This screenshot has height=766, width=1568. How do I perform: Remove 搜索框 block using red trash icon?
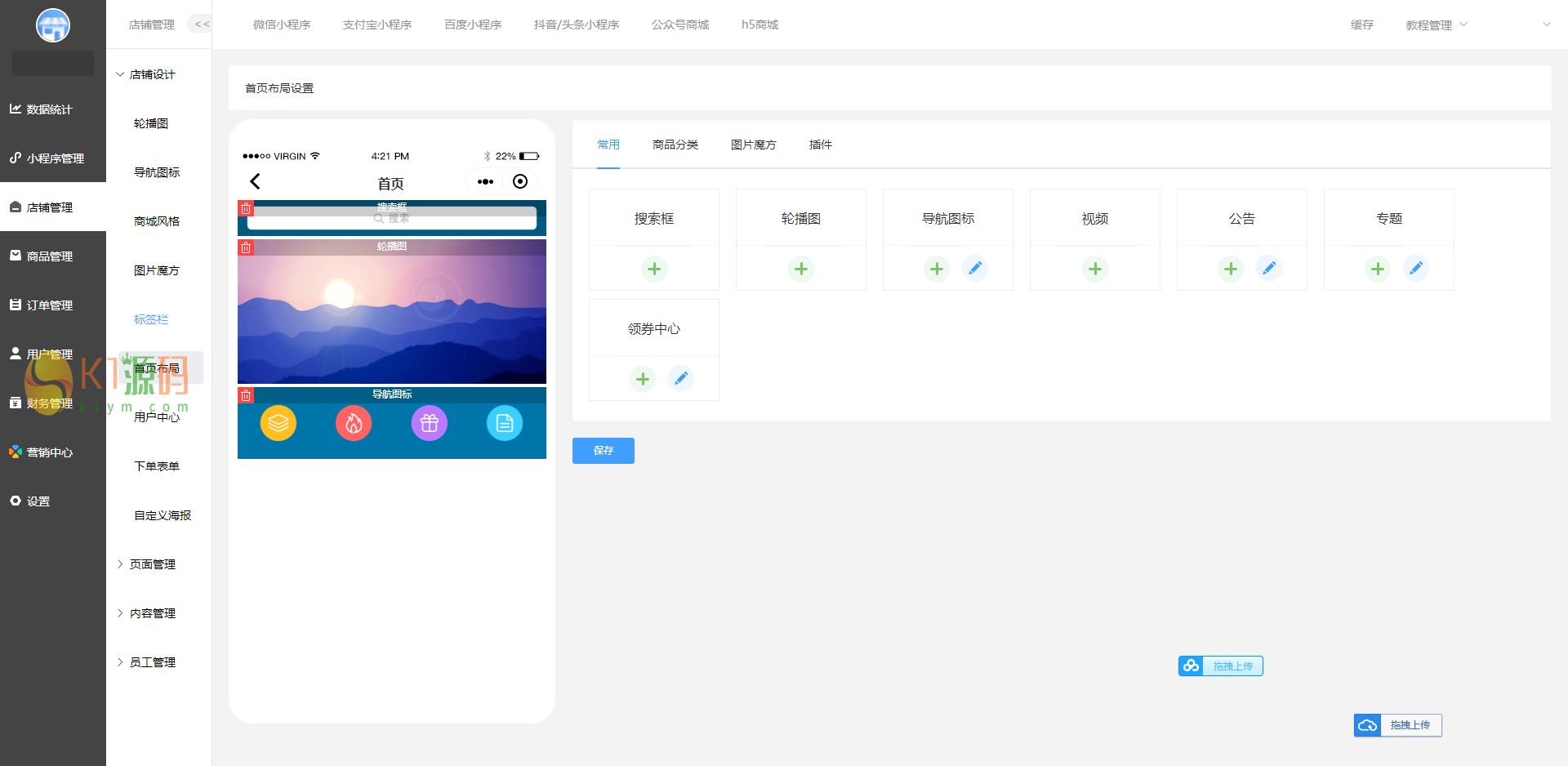coord(246,208)
